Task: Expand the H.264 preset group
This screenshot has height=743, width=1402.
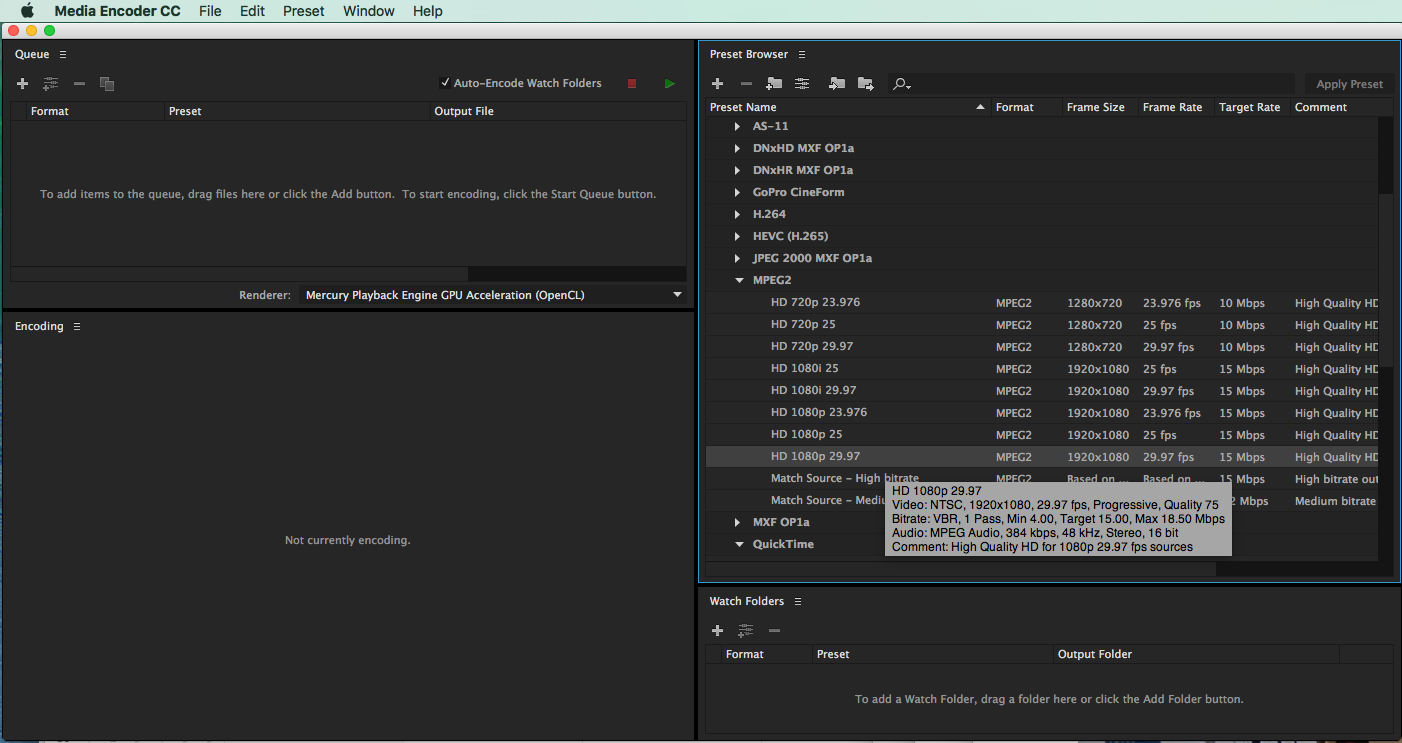Action: (x=737, y=214)
